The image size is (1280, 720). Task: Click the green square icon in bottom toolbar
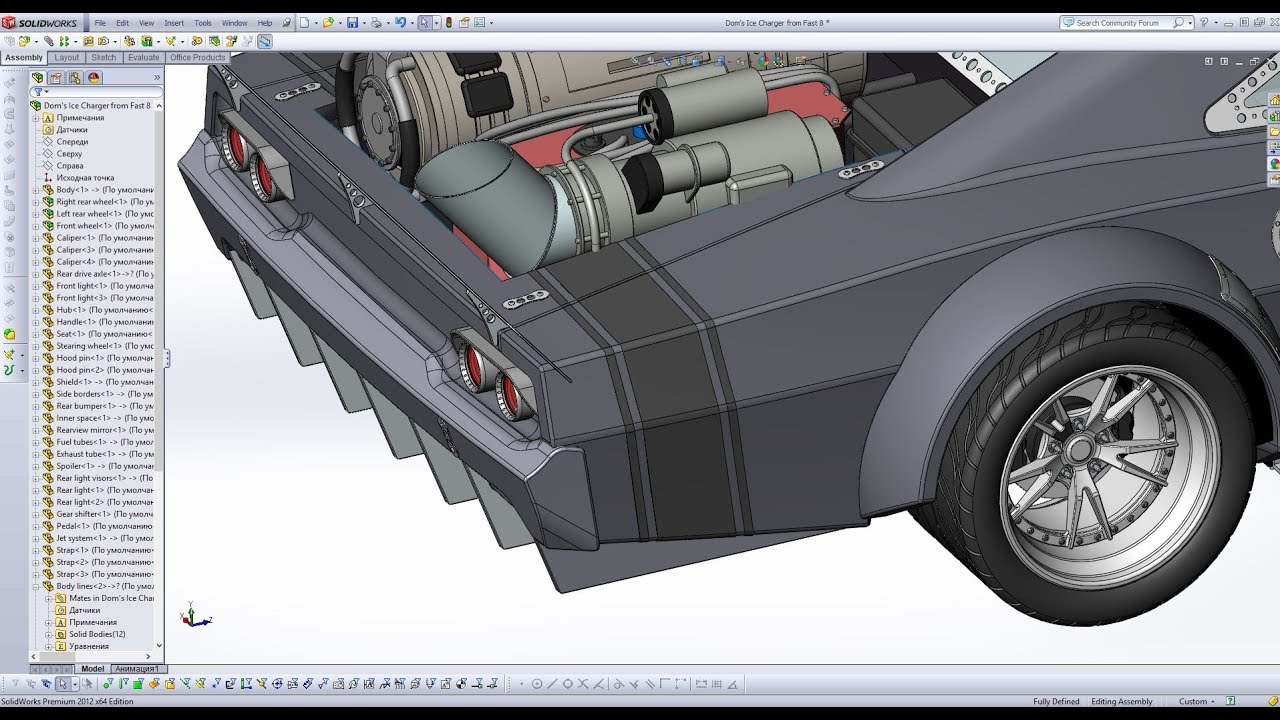pyautogui.click(x=138, y=685)
